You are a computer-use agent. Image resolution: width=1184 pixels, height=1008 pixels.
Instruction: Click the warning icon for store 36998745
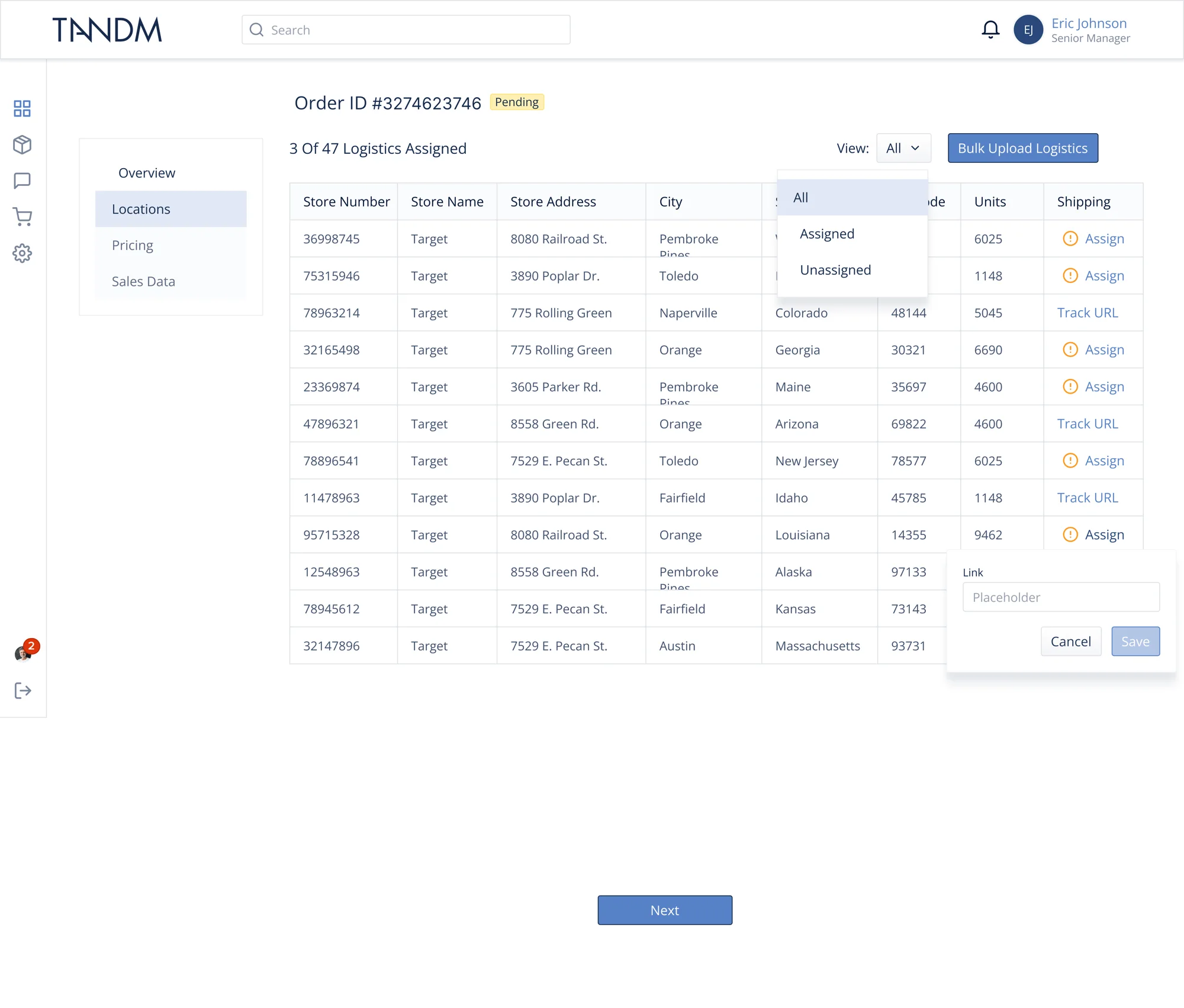tap(1070, 239)
